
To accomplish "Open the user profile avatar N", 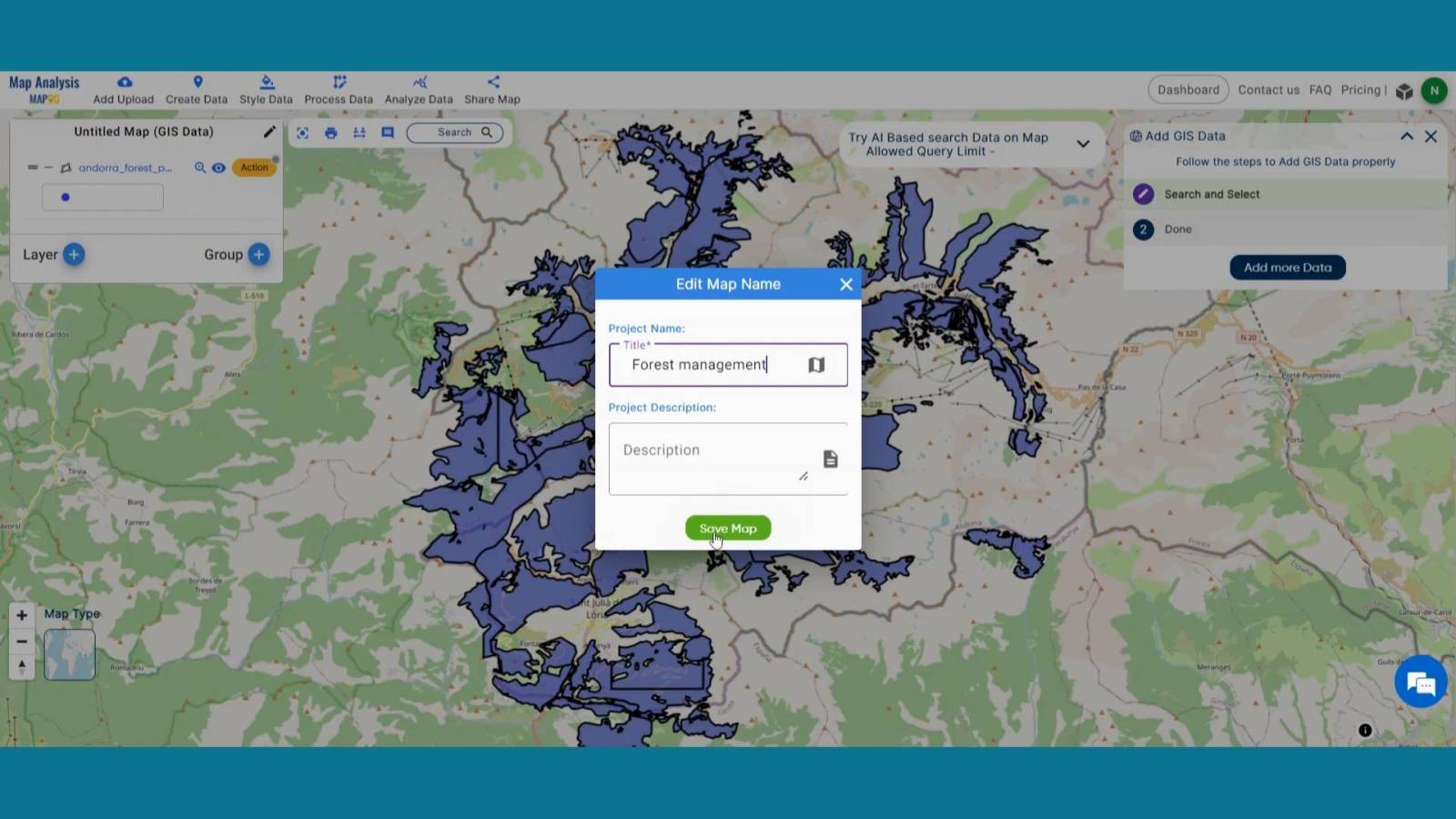I will (1434, 90).
